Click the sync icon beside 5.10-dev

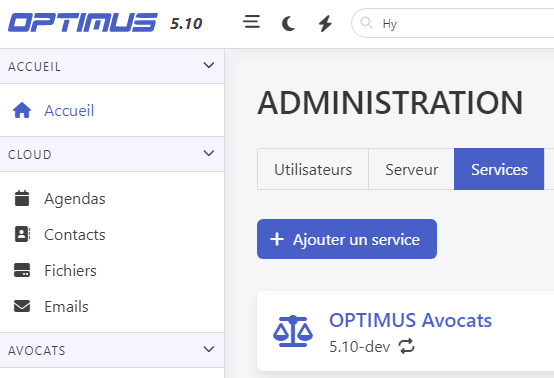(407, 346)
